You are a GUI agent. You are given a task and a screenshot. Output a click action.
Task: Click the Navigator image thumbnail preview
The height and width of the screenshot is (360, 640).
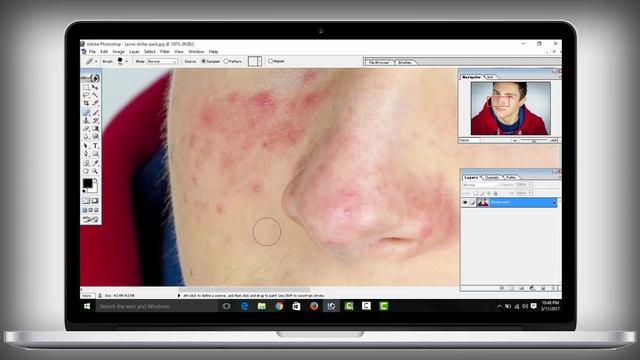coord(511,108)
